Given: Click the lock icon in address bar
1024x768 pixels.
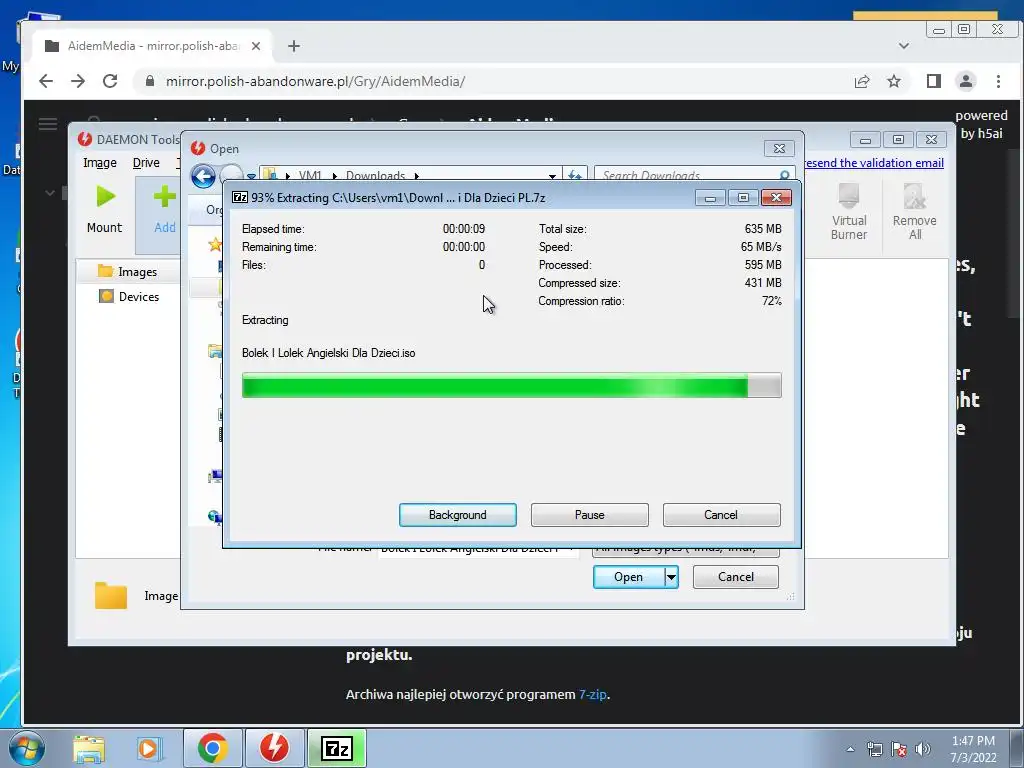Looking at the screenshot, I should [x=150, y=81].
